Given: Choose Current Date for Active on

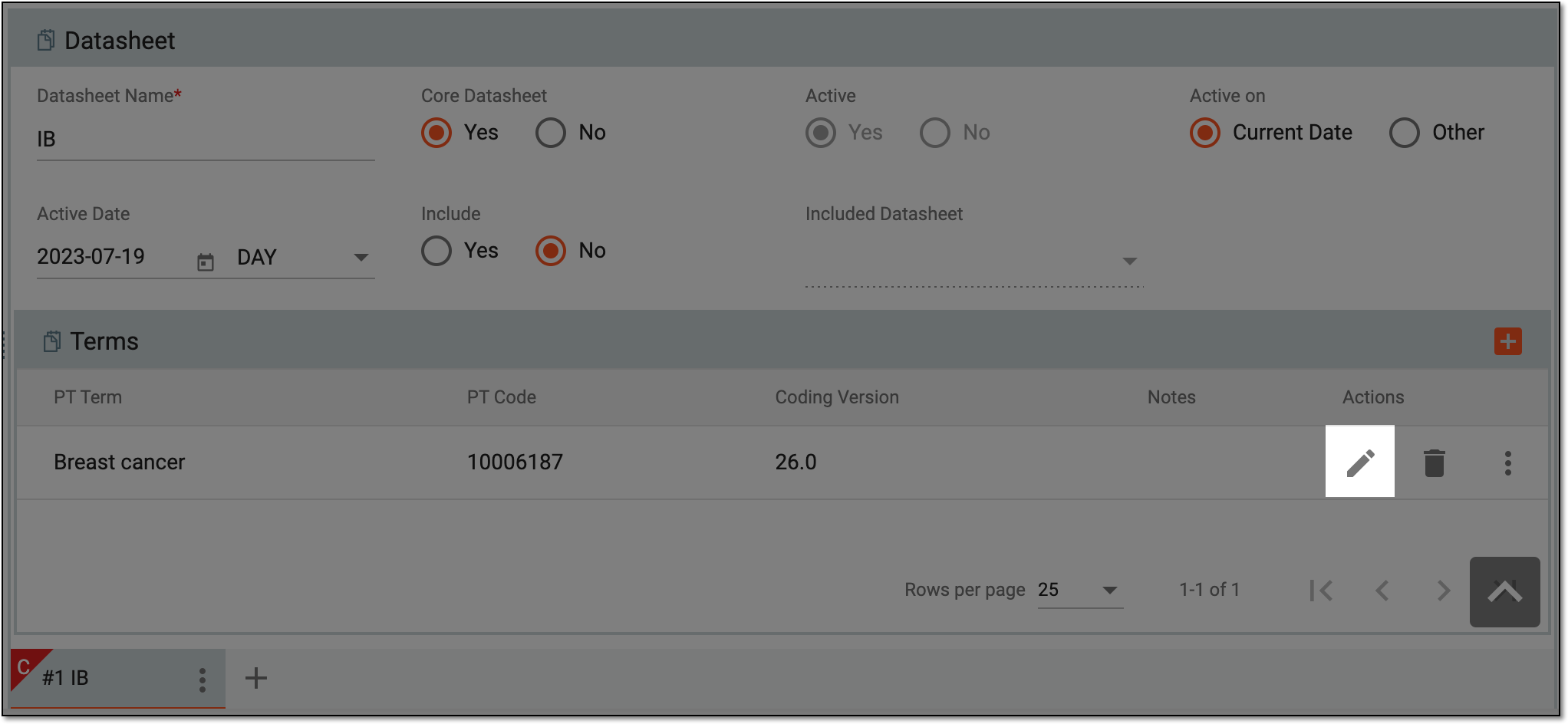Looking at the screenshot, I should pyautogui.click(x=1205, y=133).
